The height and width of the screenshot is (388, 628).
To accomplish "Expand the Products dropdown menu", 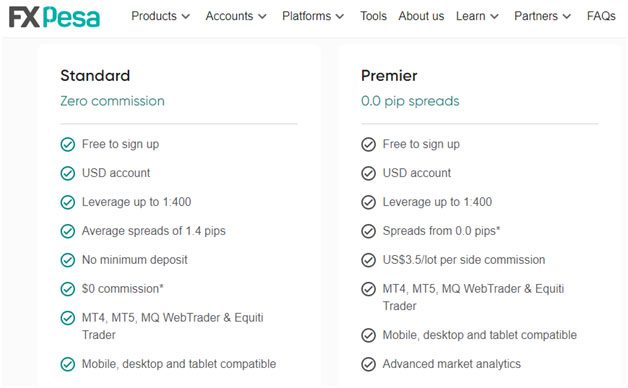I will 161,16.
